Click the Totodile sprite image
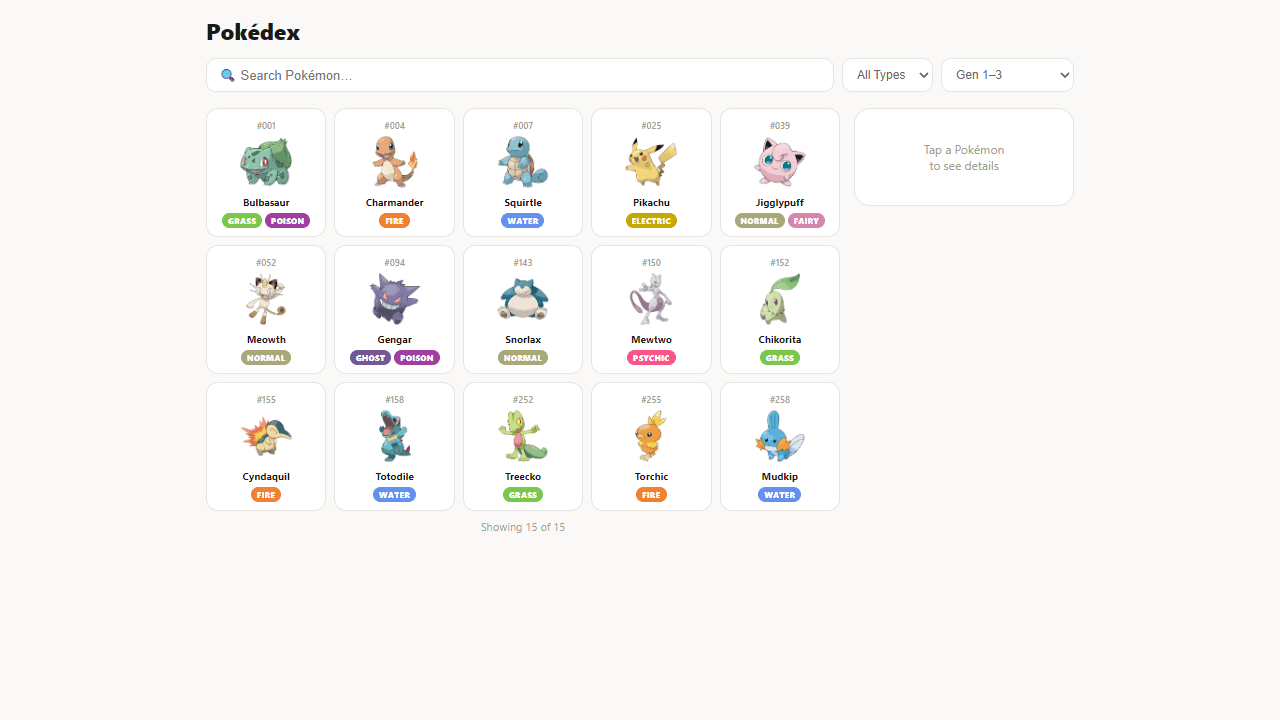The height and width of the screenshot is (720, 1280). point(394,436)
